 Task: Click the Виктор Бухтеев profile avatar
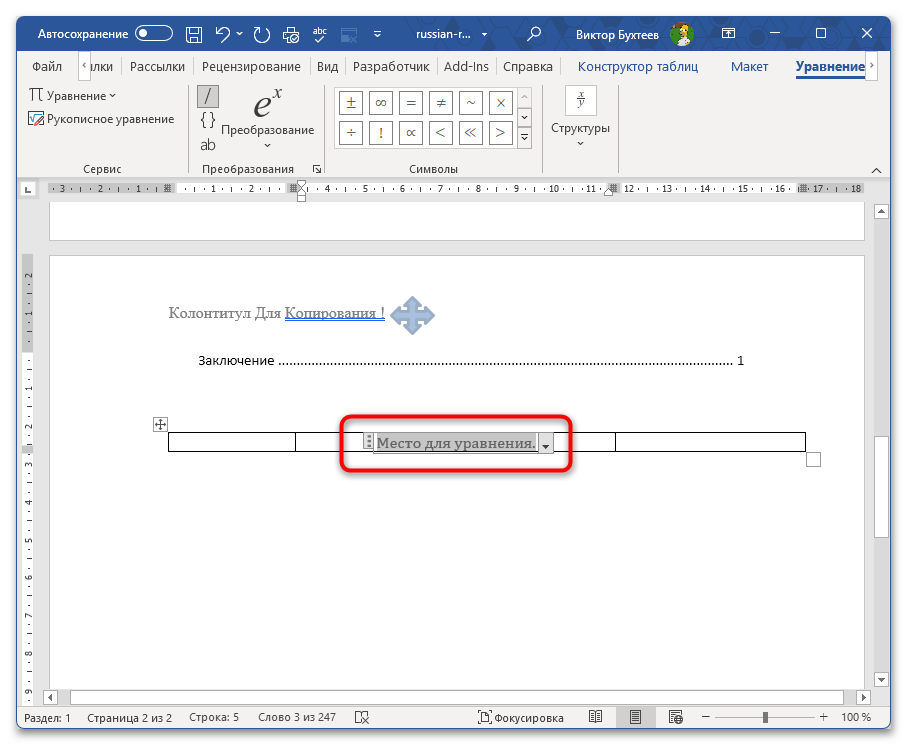point(682,34)
